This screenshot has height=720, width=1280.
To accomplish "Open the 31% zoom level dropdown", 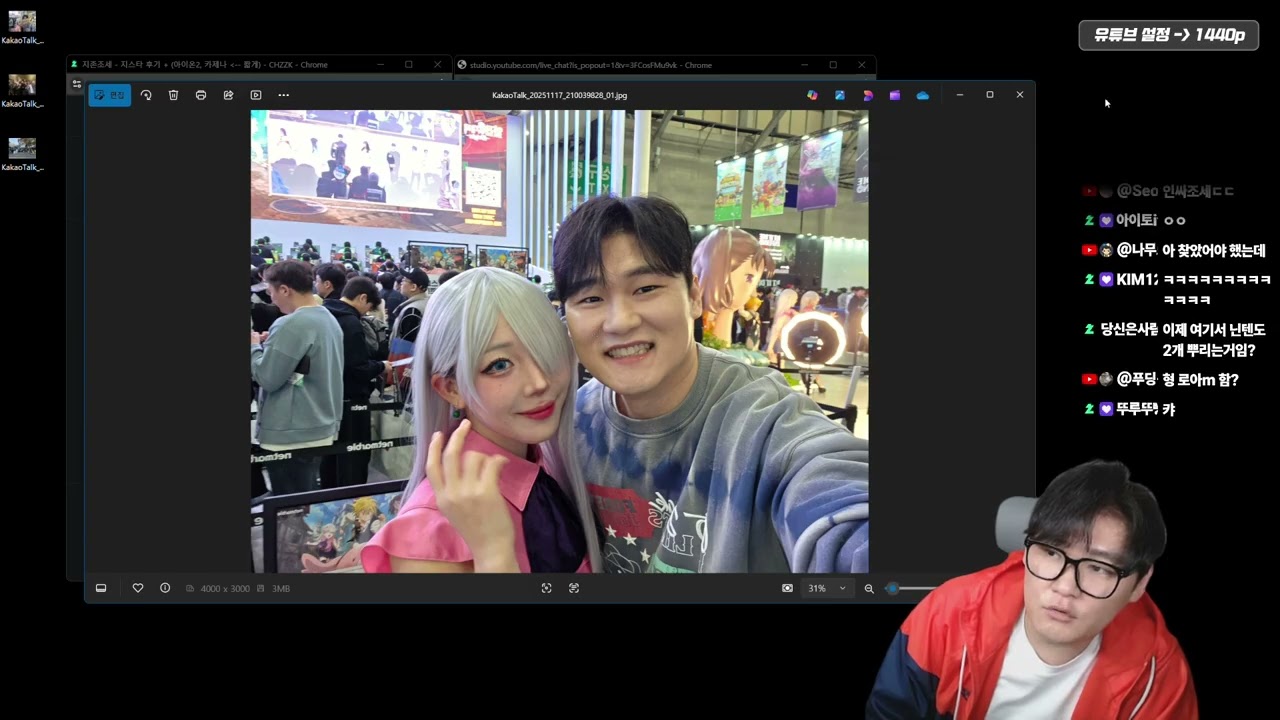I will tap(827, 588).
